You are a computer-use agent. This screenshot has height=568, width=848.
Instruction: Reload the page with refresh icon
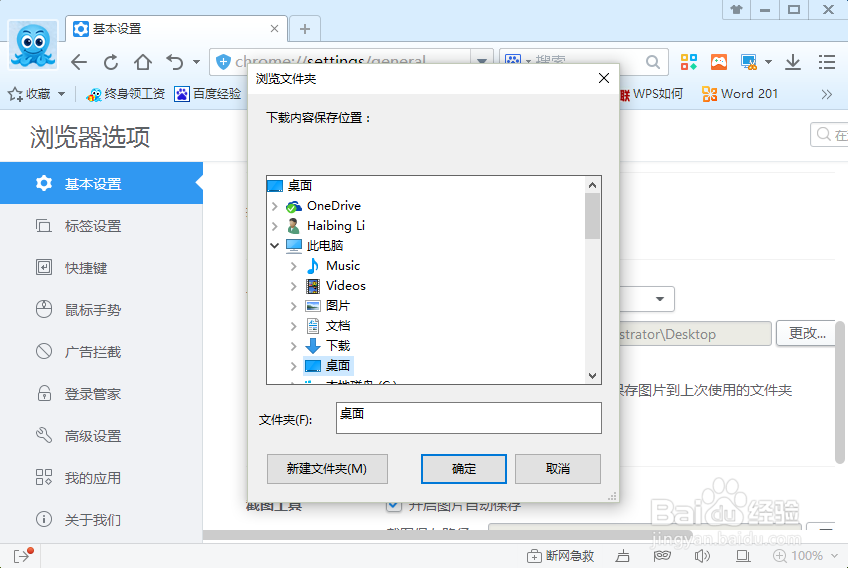coord(111,62)
